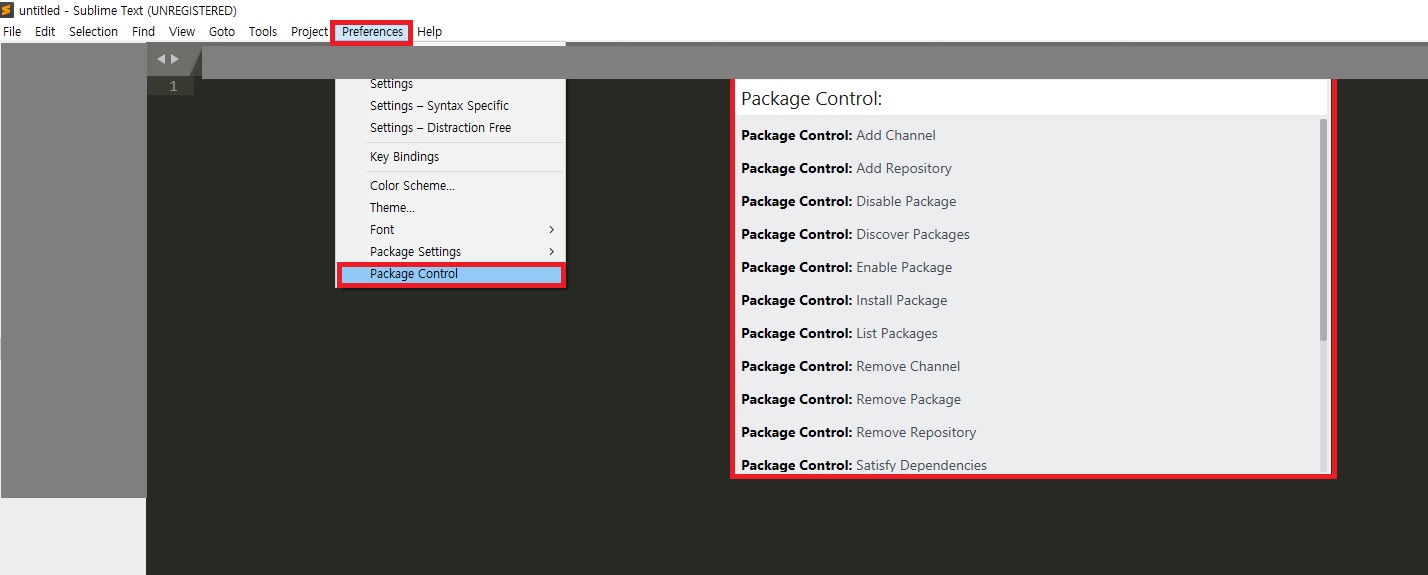
Task: Select Package Control: Remove Repository
Action: 1027,432
